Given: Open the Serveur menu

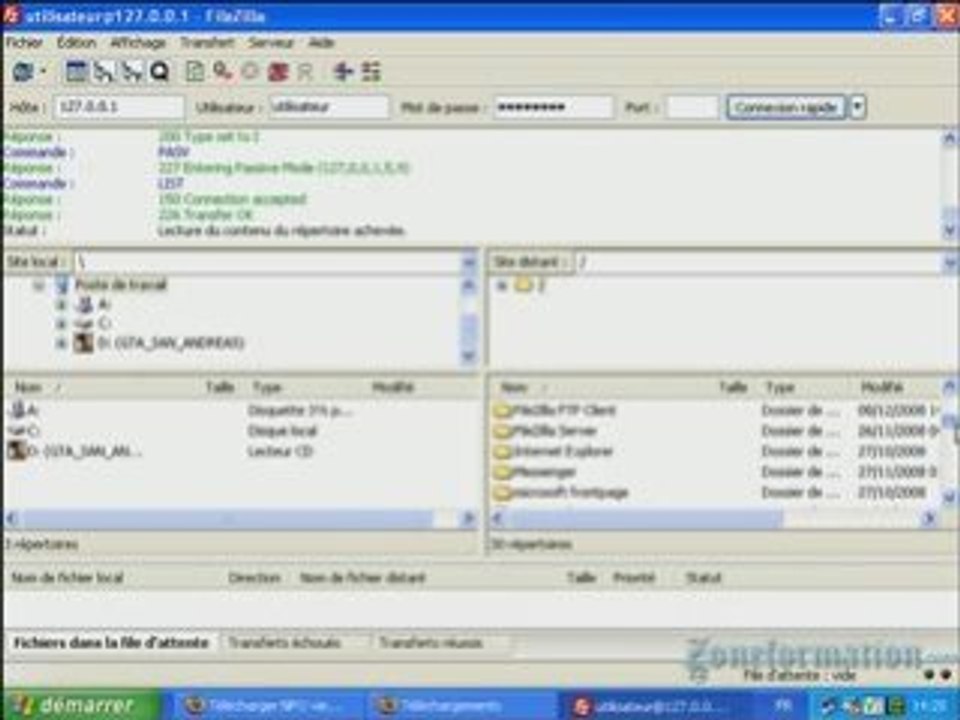Looking at the screenshot, I should click(271, 42).
